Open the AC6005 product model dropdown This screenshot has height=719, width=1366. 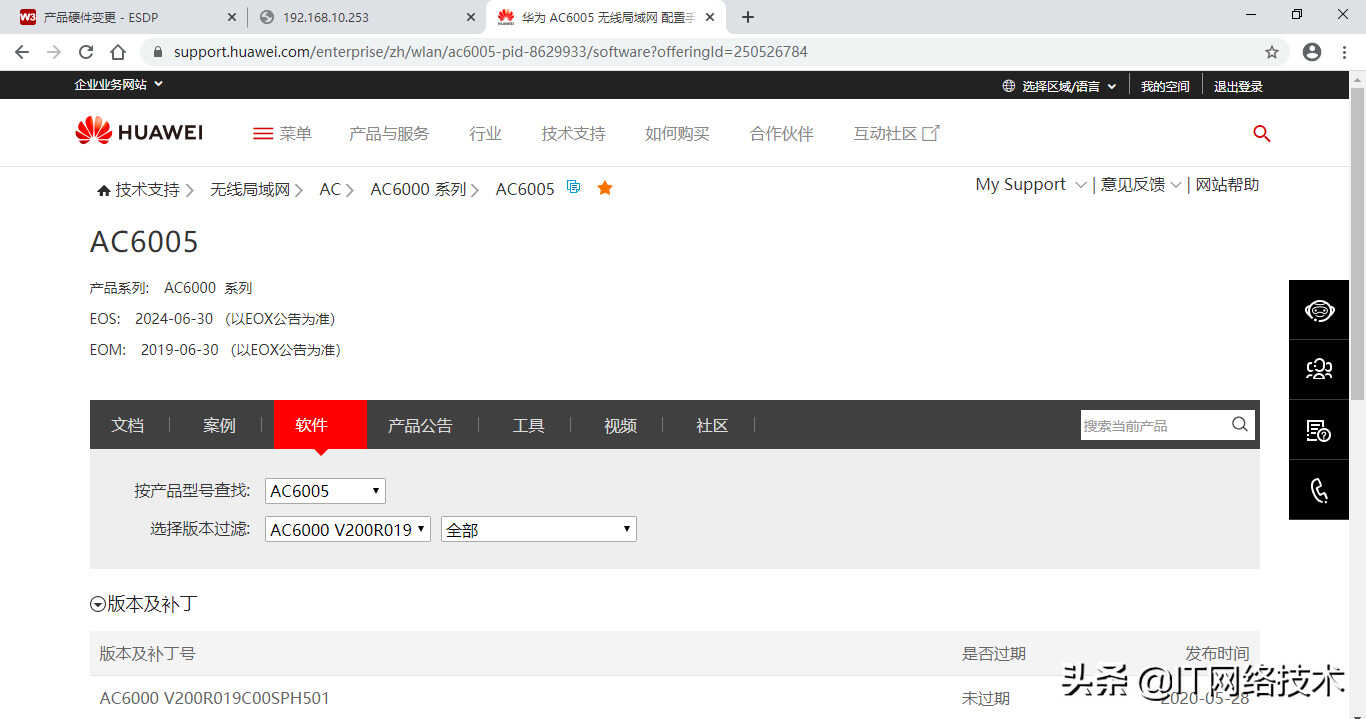pyautogui.click(x=325, y=491)
